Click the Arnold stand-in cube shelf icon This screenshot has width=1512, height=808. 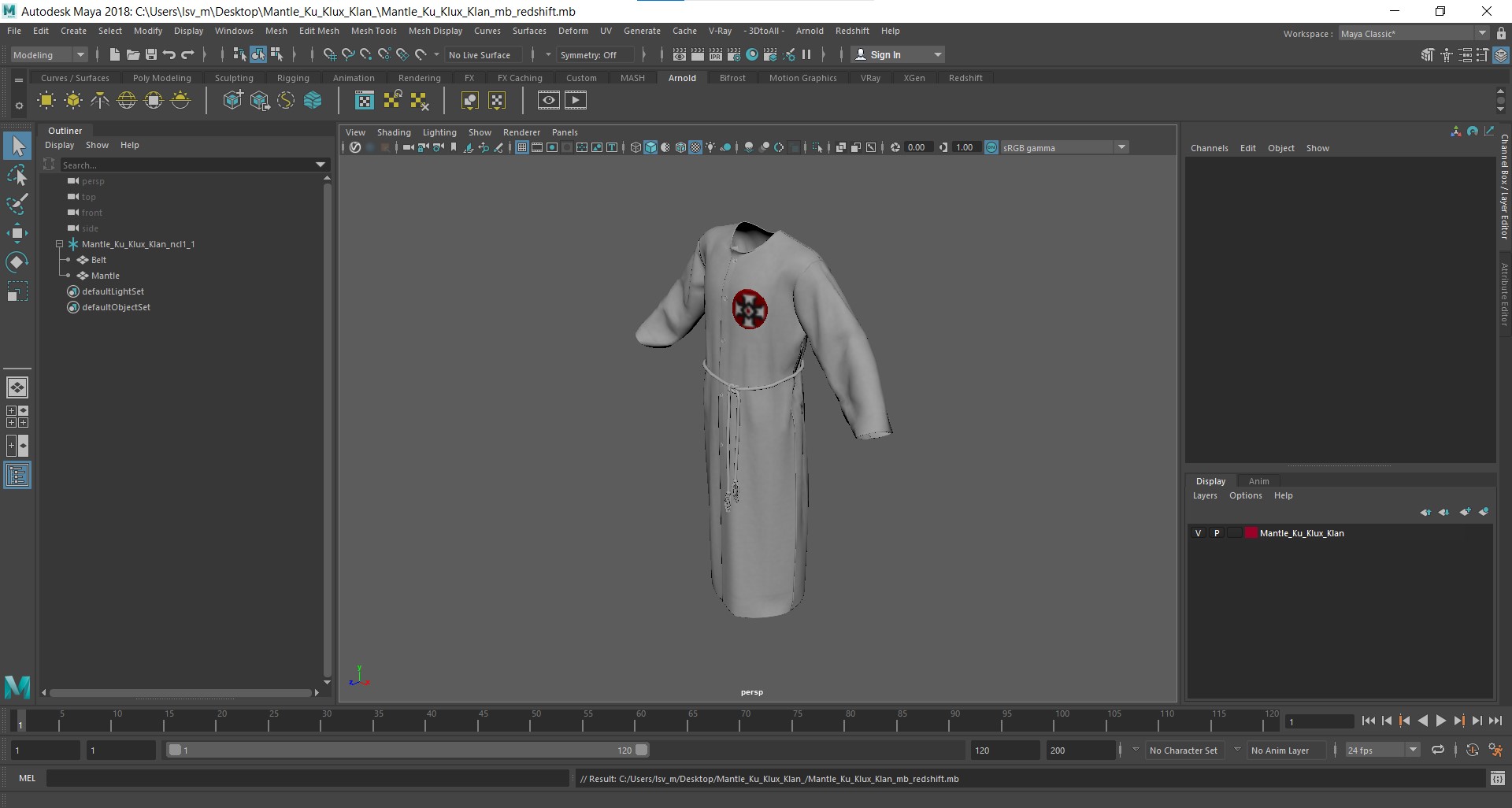[x=233, y=100]
